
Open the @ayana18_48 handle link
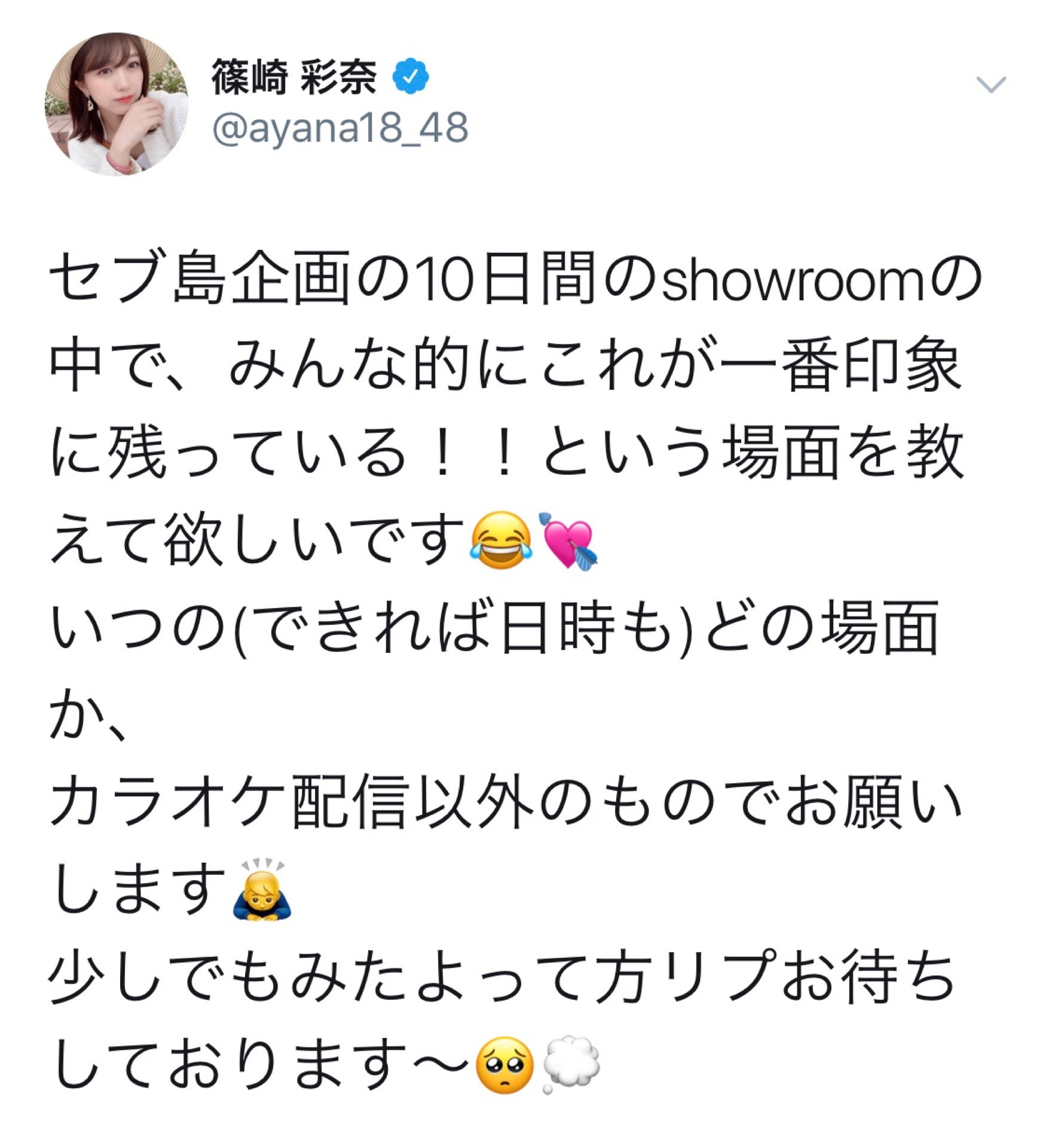click(340, 129)
